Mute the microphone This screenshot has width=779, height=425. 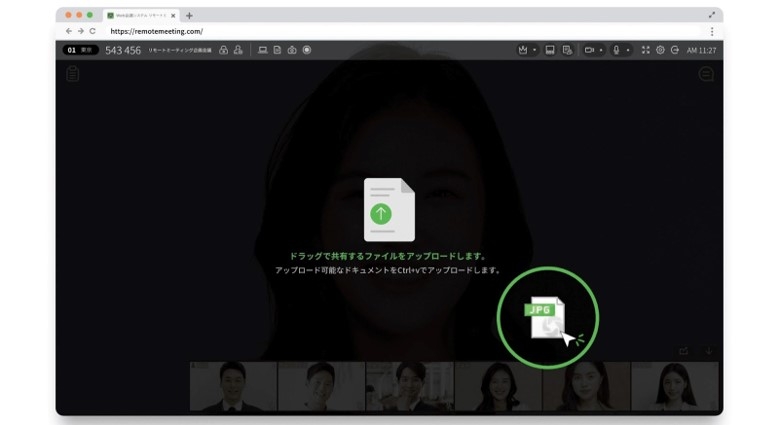click(x=616, y=50)
